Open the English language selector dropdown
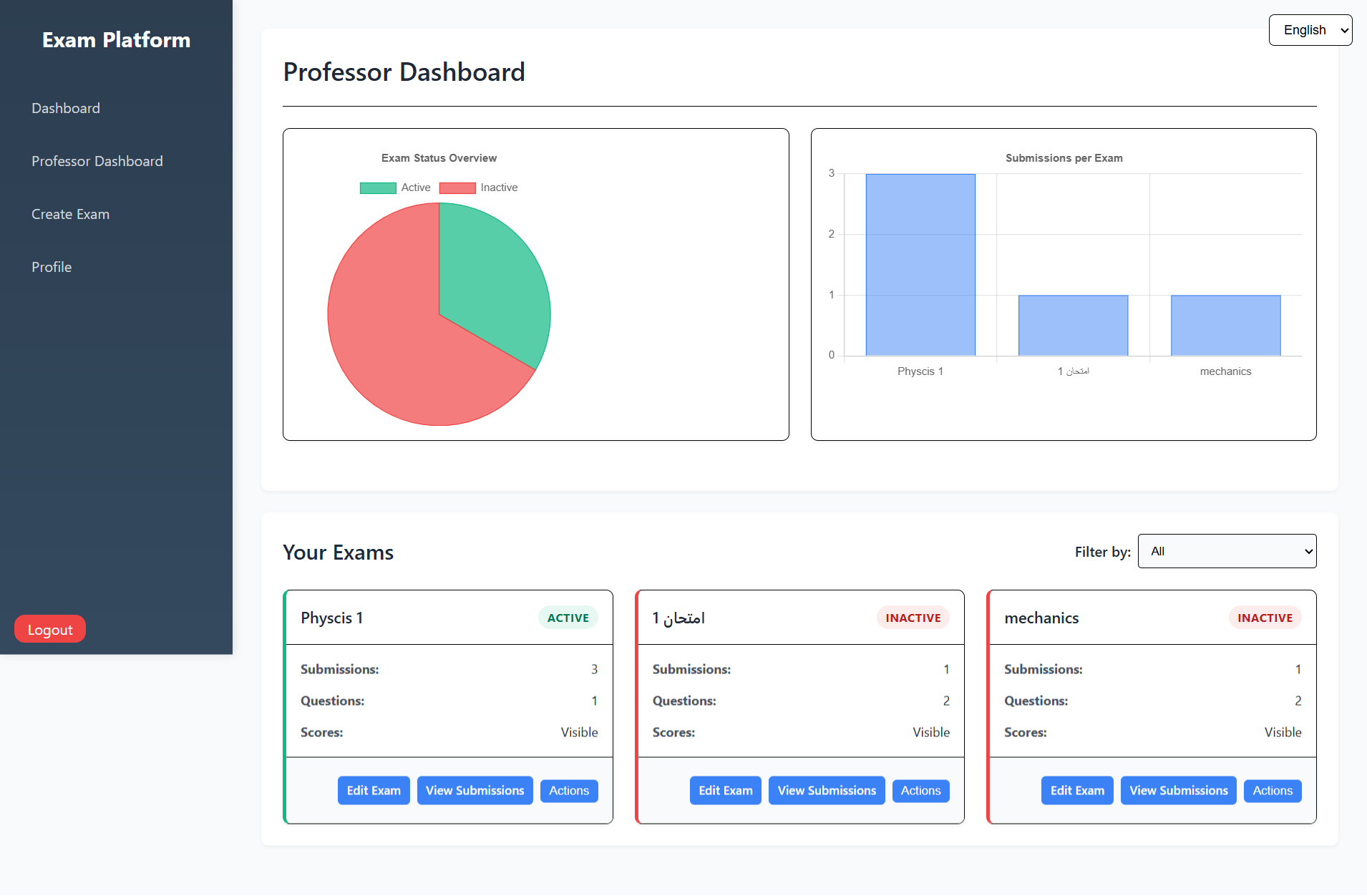The height and width of the screenshot is (896, 1367). tap(1309, 30)
